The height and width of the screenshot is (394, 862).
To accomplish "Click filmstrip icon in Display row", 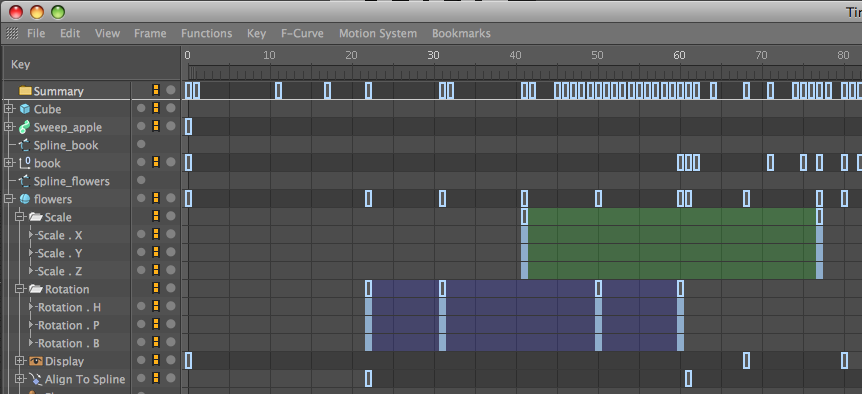I will (156, 360).
